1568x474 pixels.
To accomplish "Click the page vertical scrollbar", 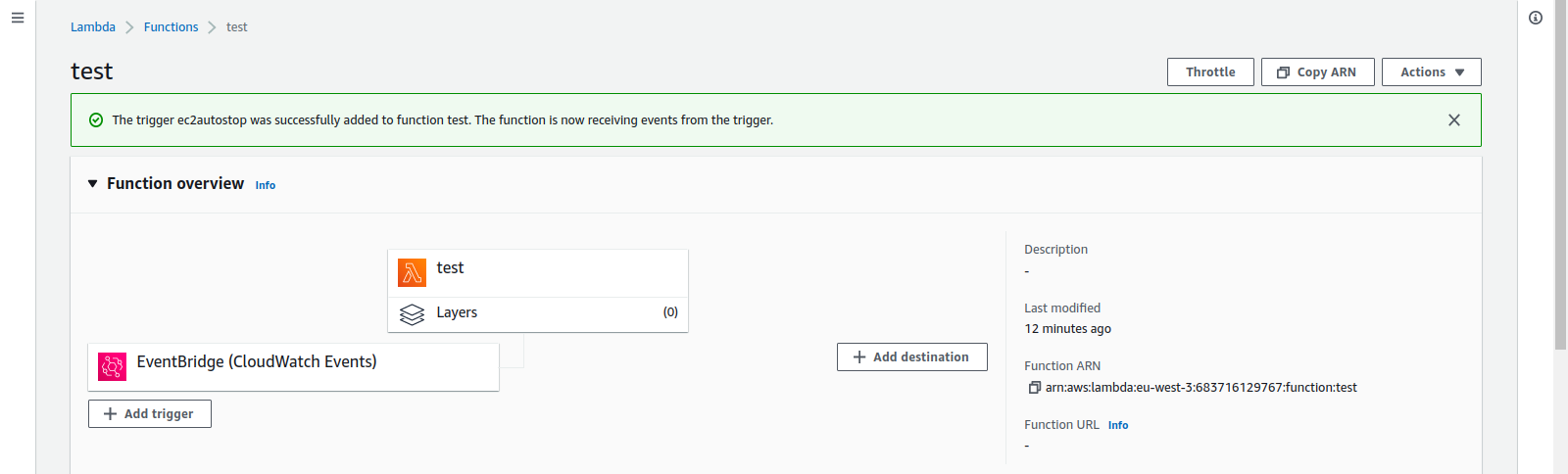I will click(x=1560, y=174).
